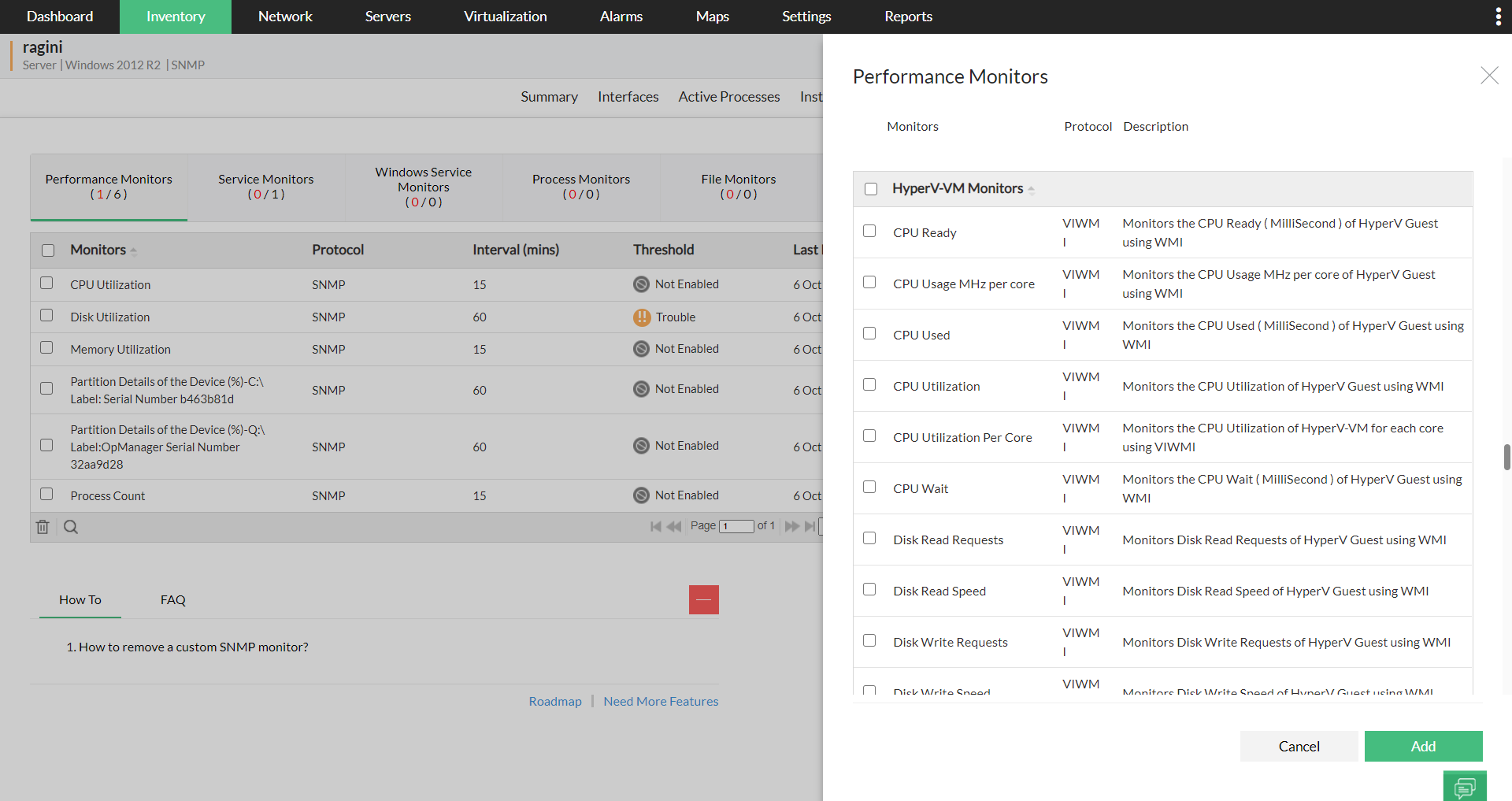The height and width of the screenshot is (801, 1512).
Task: Click the Add button
Action: 1423,746
